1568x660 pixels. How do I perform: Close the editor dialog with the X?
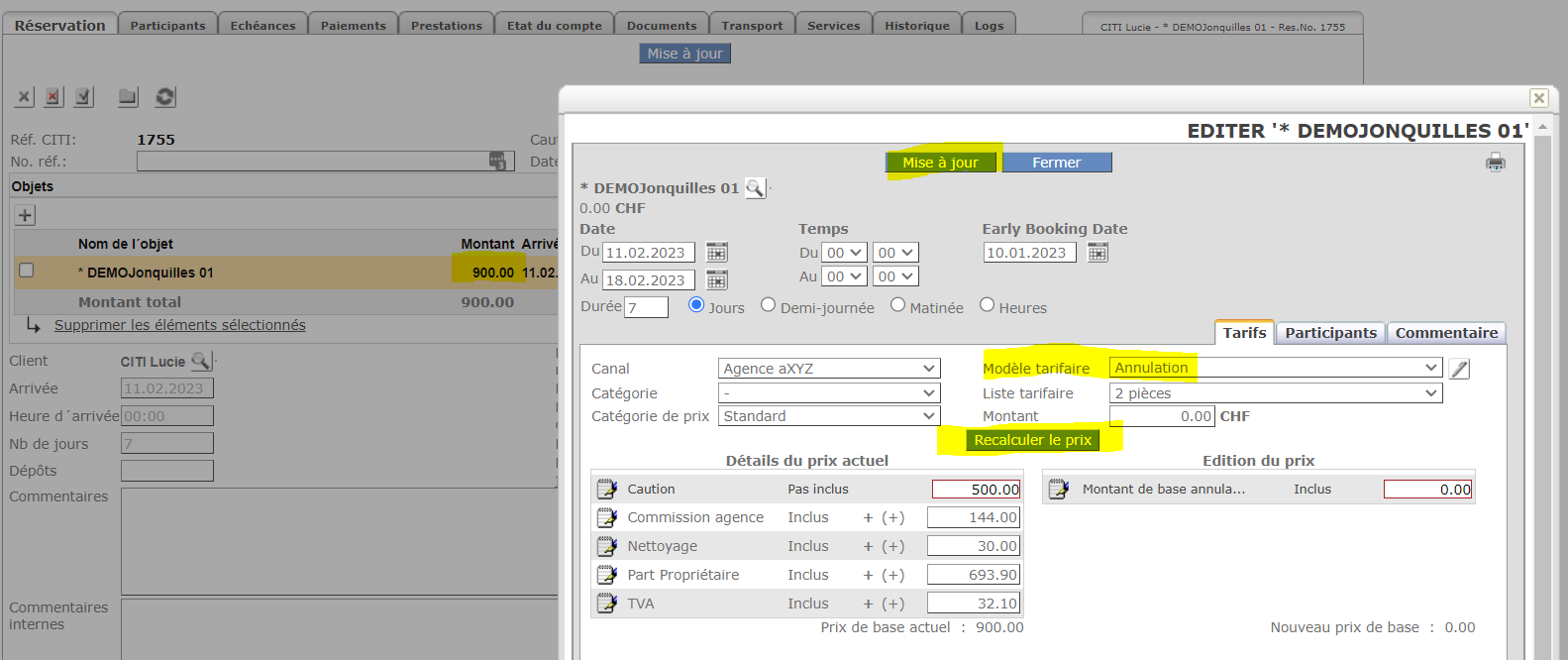click(1538, 97)
